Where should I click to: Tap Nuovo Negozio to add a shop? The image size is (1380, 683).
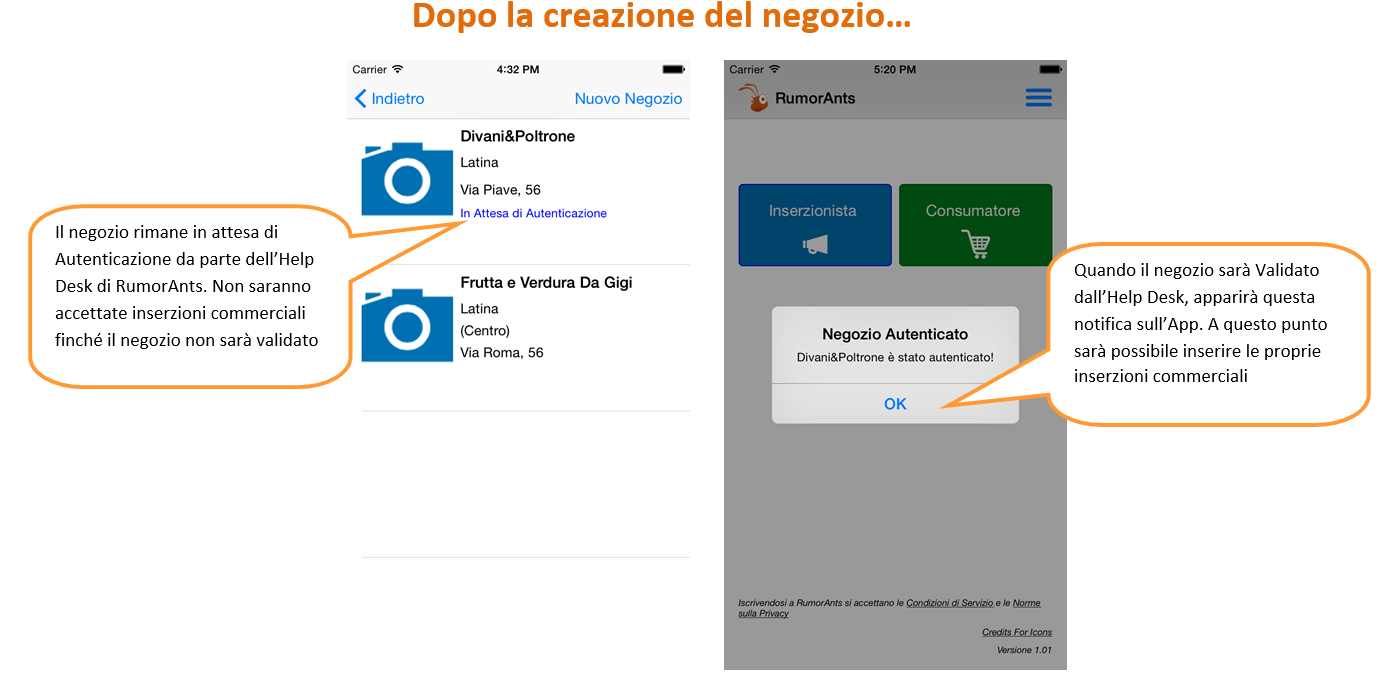pos(628,99)
